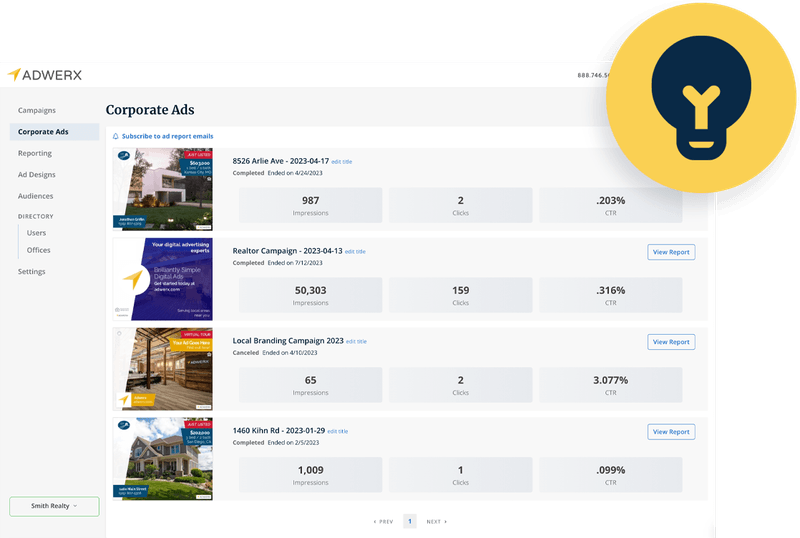
Task: Click 159 Clicks stat box
Action: pos(460,295)
